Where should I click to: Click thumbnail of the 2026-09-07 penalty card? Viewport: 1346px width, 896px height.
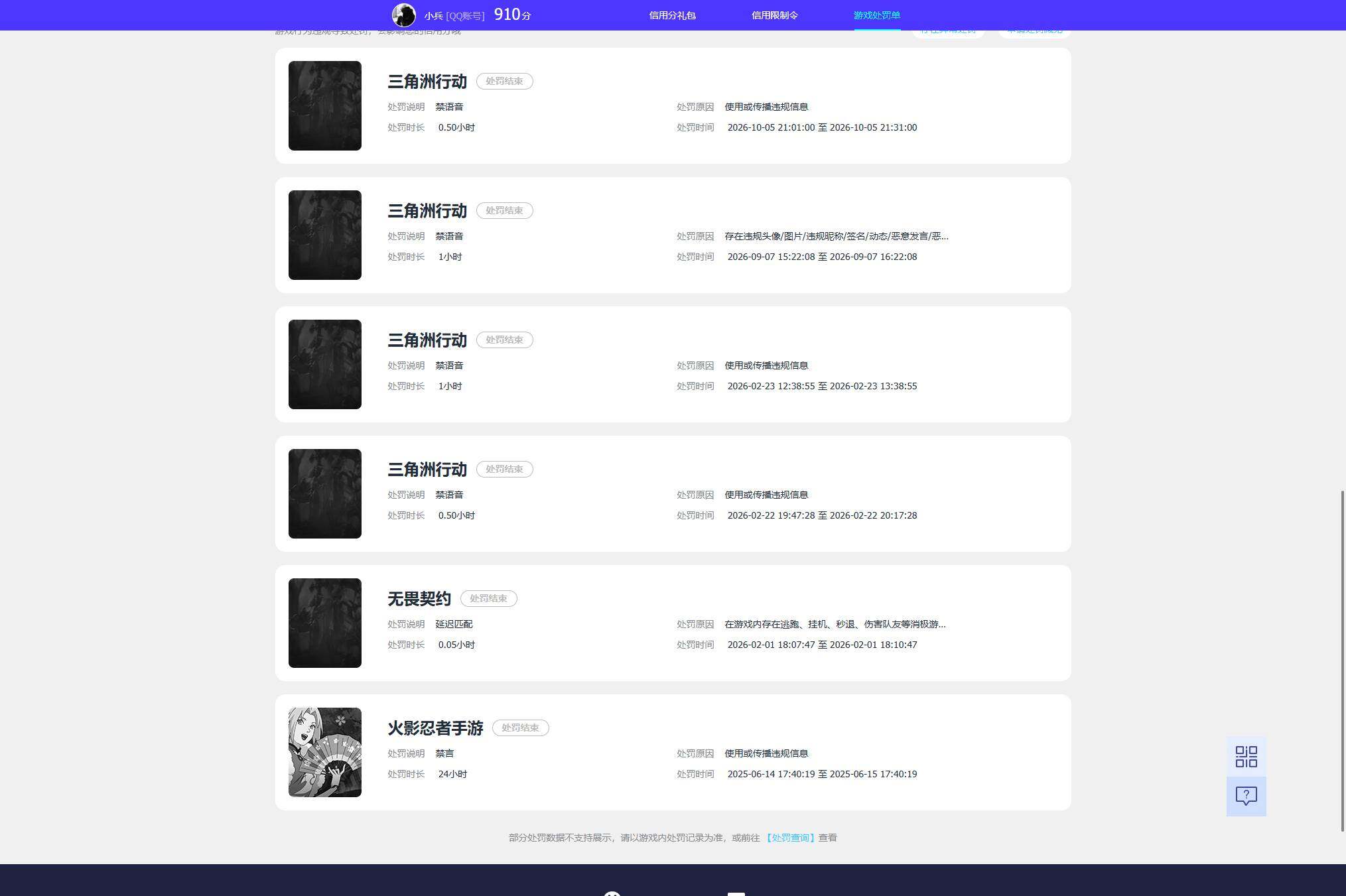(324, 235)
